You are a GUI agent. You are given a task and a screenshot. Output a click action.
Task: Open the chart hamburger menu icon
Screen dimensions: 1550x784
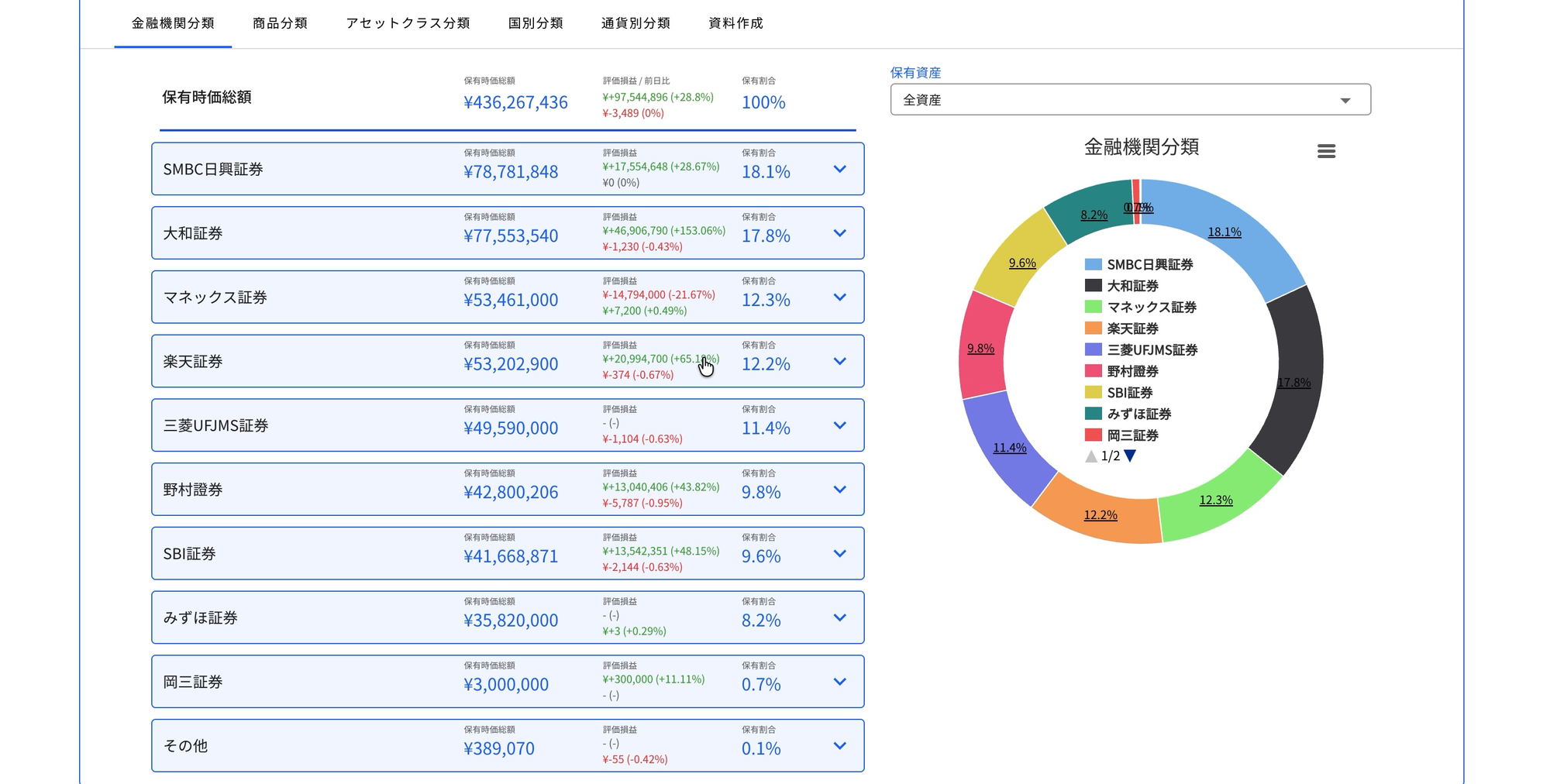(x=1326, y=151)
